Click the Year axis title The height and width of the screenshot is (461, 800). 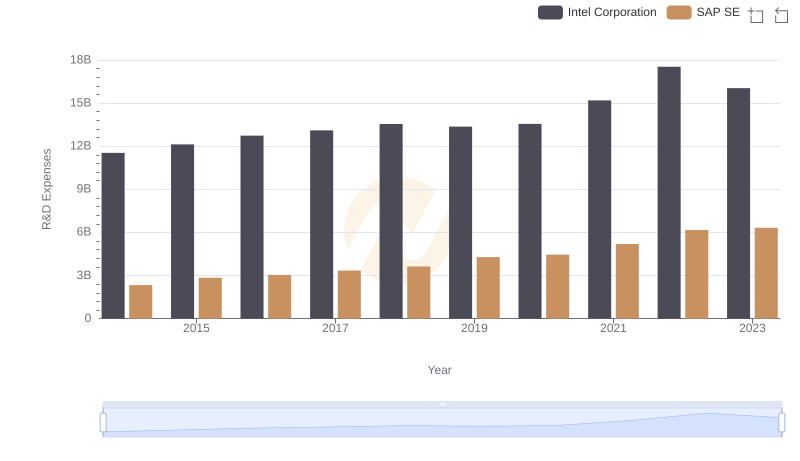pos(439,370)
